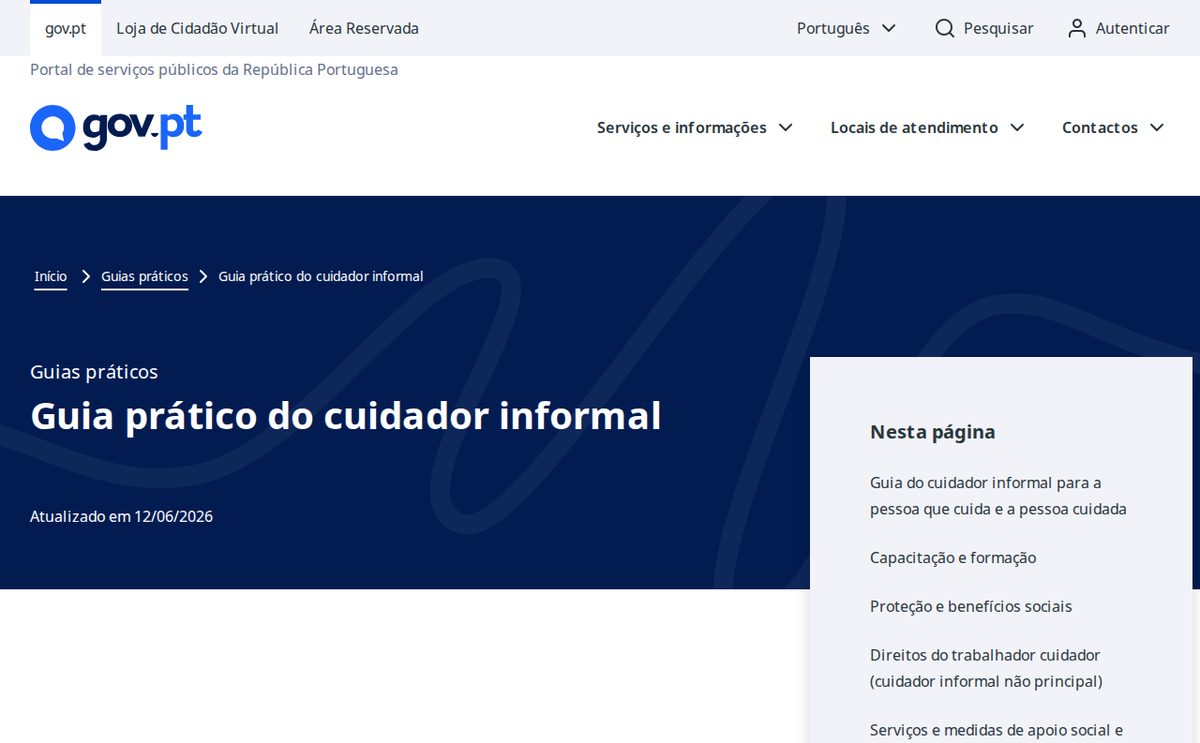Open Área Reservada tab
The width and height of the screenshot is (1200, 743).
click(364, 28)
